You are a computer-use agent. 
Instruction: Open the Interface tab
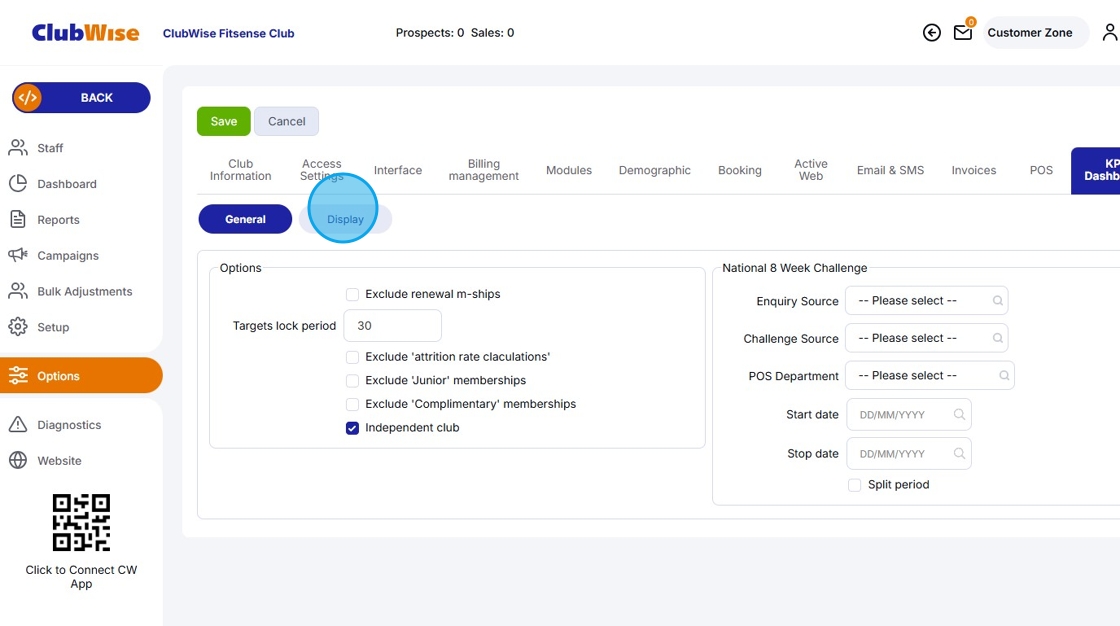398,170
